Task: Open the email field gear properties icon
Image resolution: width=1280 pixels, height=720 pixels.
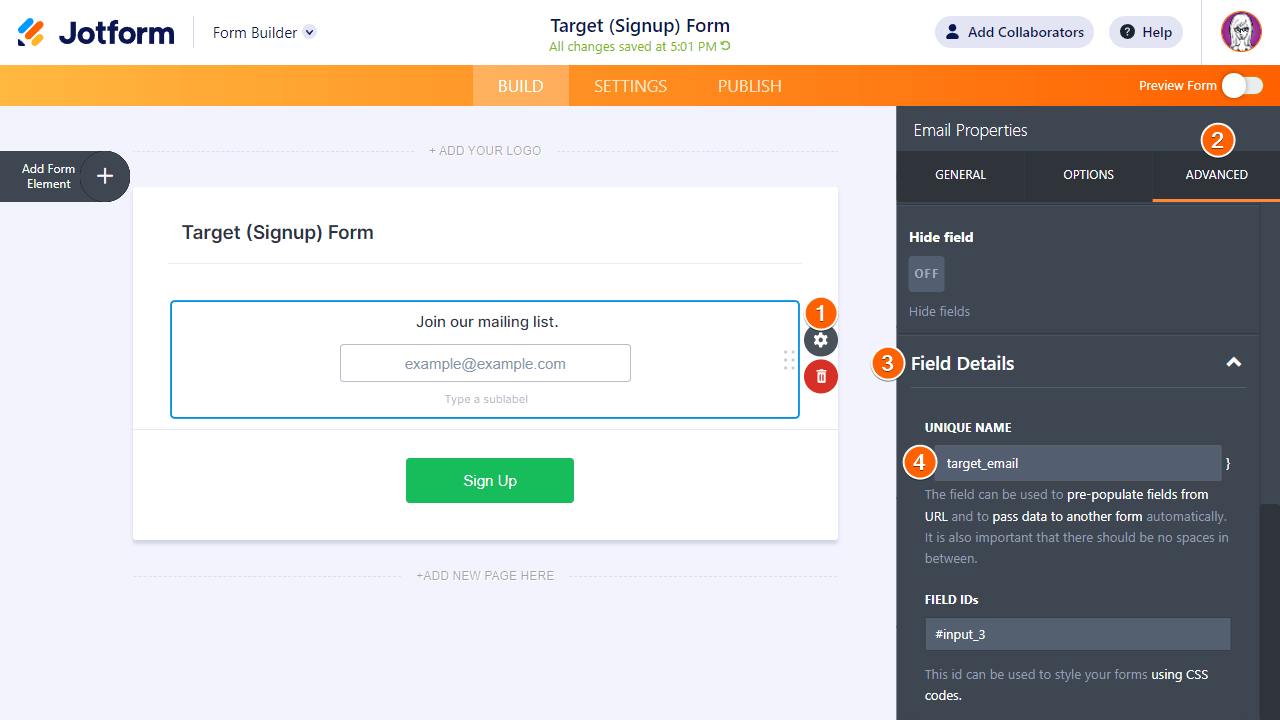Action: [821, 340]
